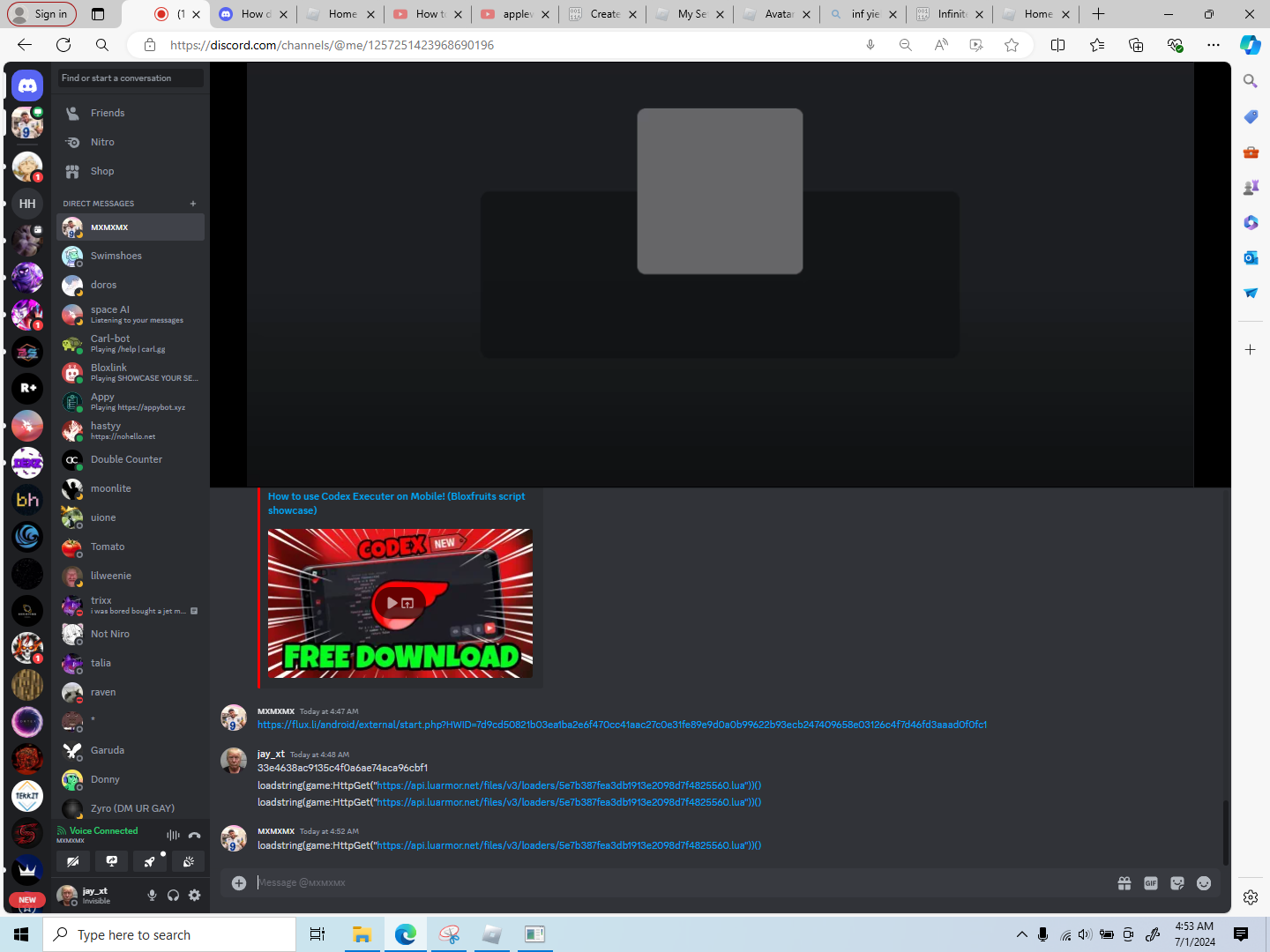This screenshot has width=1270, height=952.
Task: Open a new browser tab
Action: pyautogui.click(x=1098, y=14)
